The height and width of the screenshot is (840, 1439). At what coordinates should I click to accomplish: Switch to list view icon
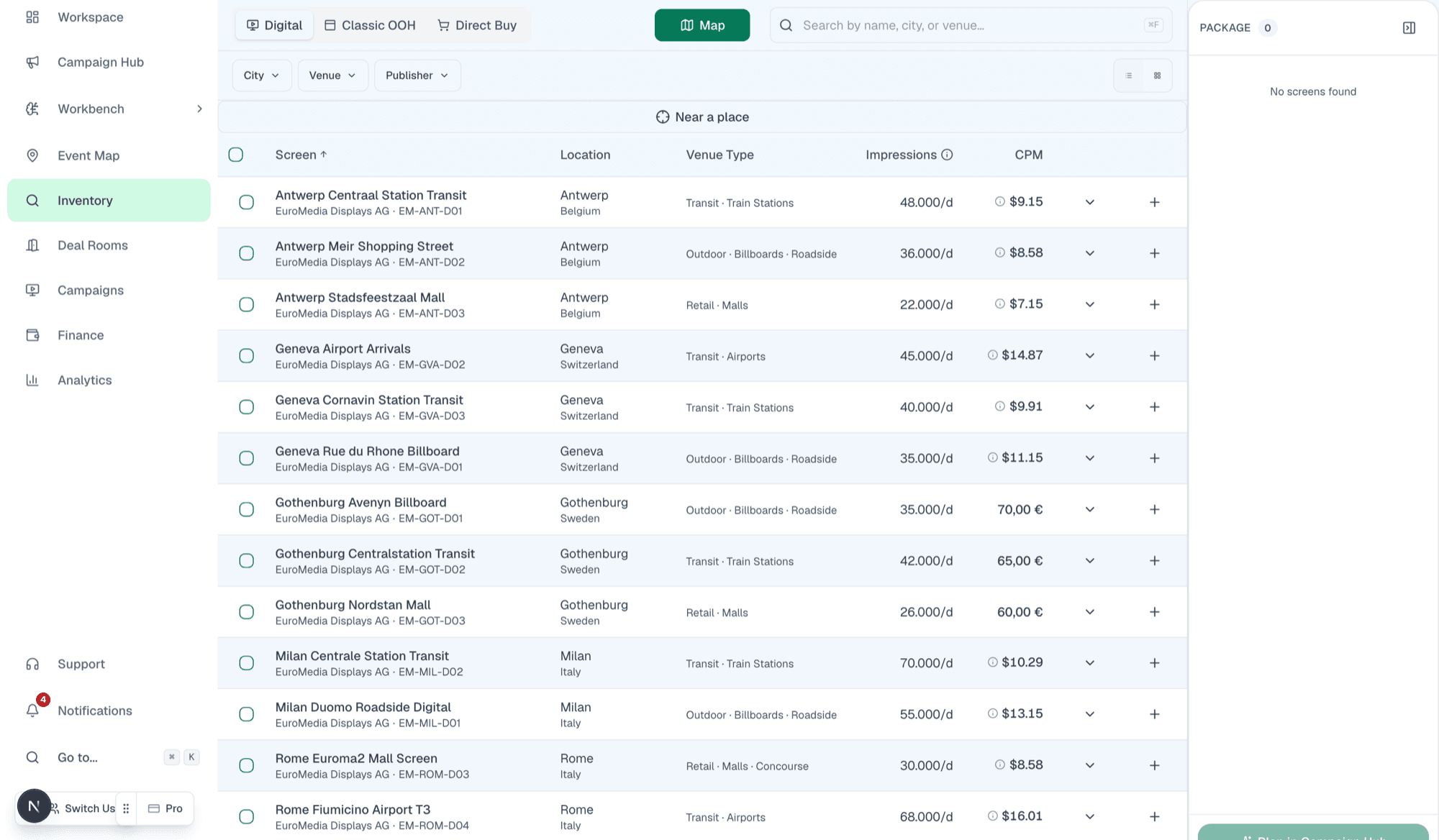(x=1129, y=76)
